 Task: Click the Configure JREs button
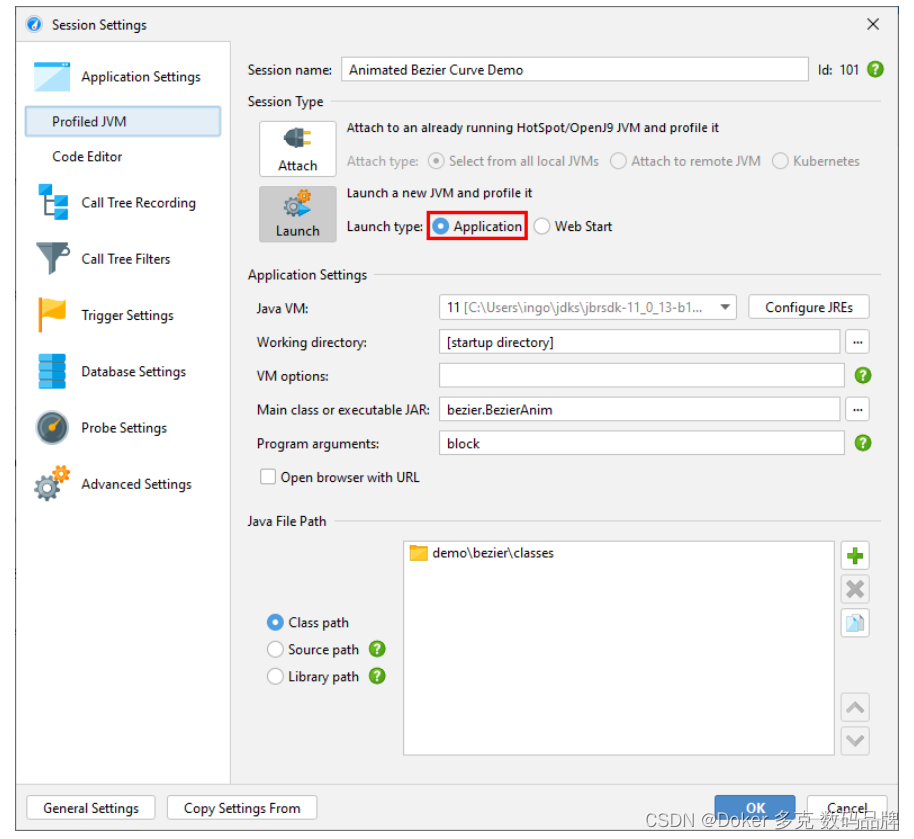point(808,307)
